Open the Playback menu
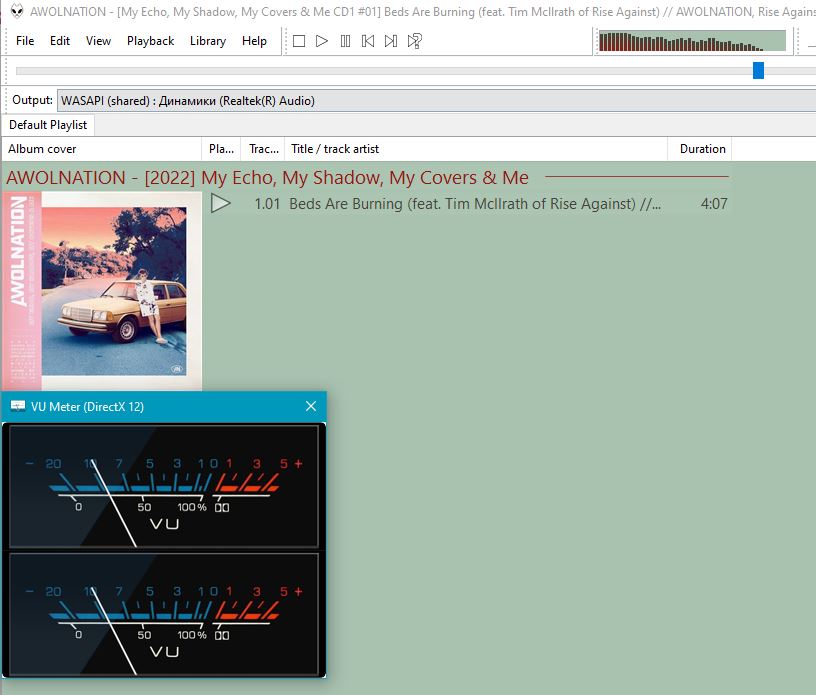The image size is (816, 695). tap(150, 41)
